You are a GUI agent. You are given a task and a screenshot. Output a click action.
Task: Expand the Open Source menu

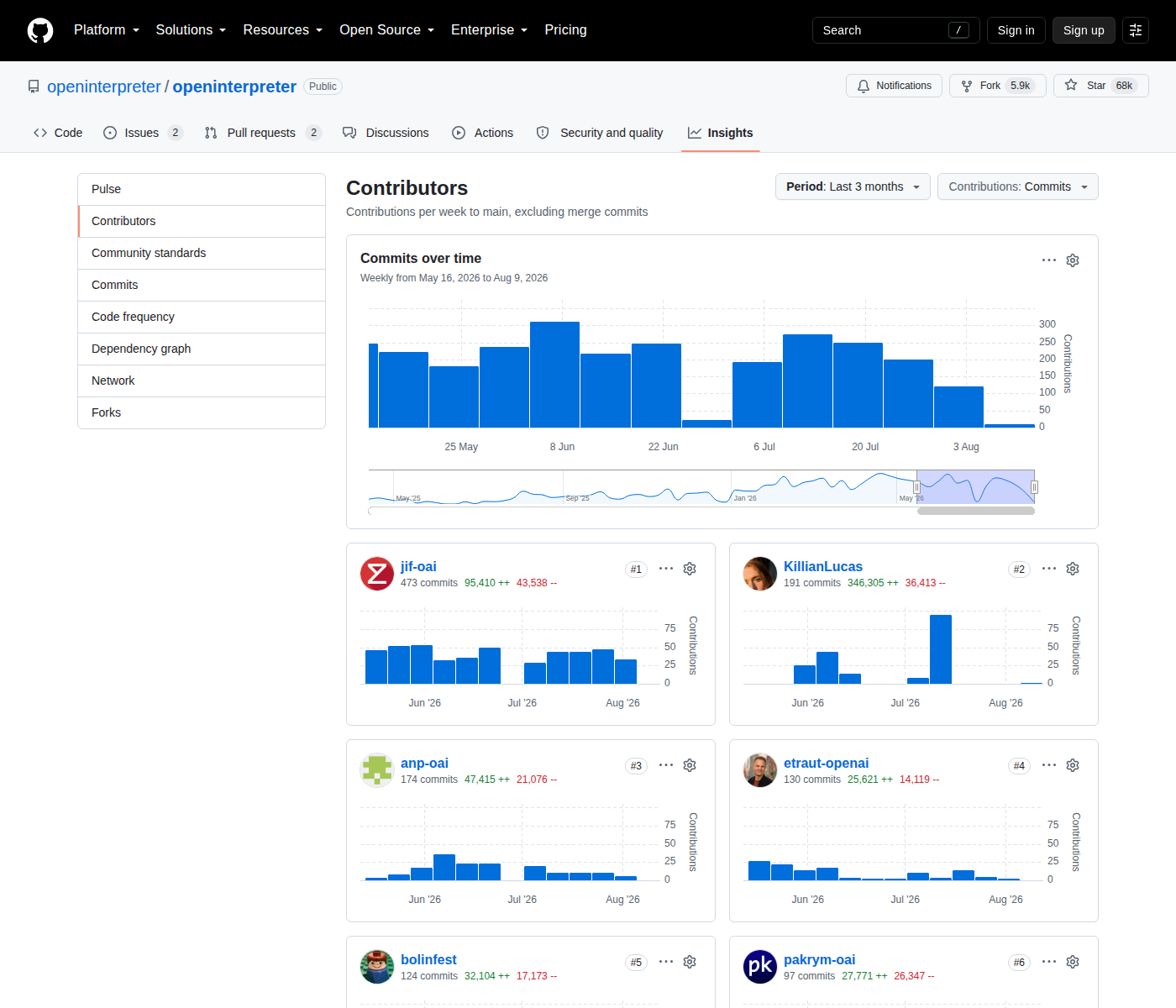tap(386, 30)
